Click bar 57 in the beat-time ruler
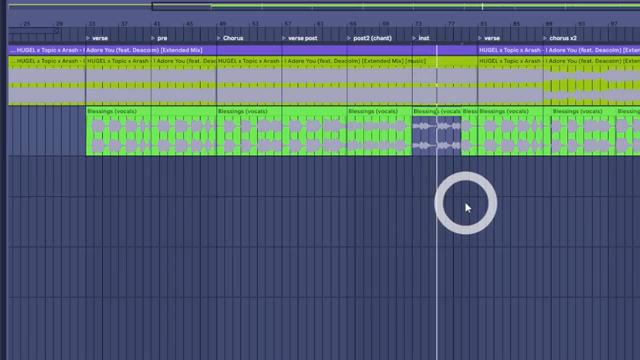640x360 pixels. tap(288, 24)
